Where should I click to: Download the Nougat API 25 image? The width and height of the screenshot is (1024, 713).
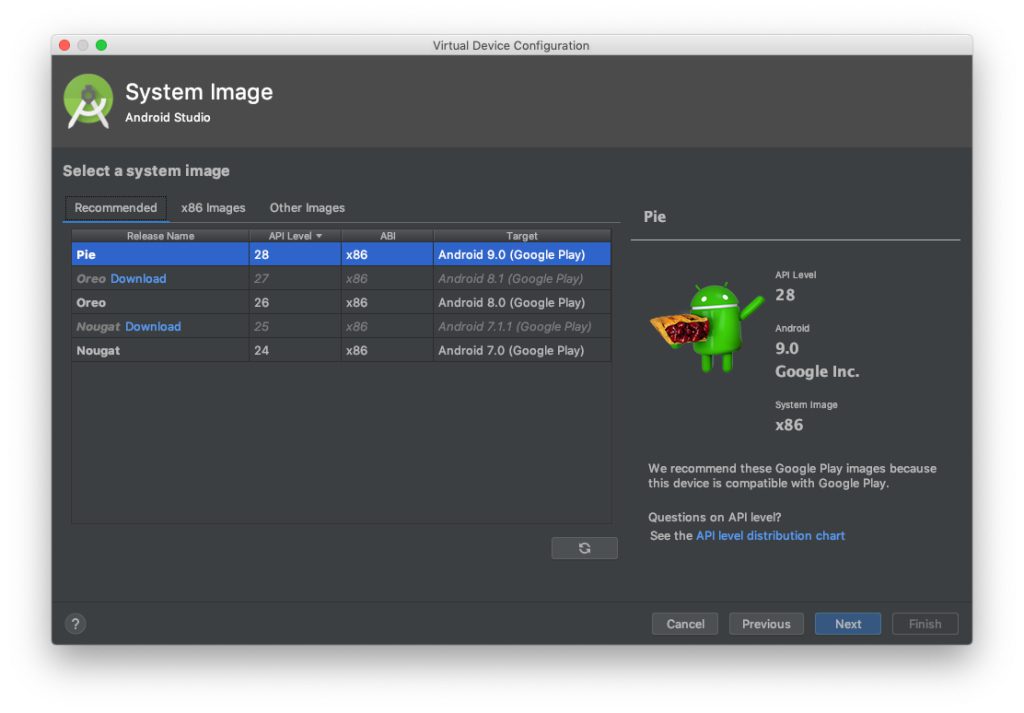[x=153, y=326]
